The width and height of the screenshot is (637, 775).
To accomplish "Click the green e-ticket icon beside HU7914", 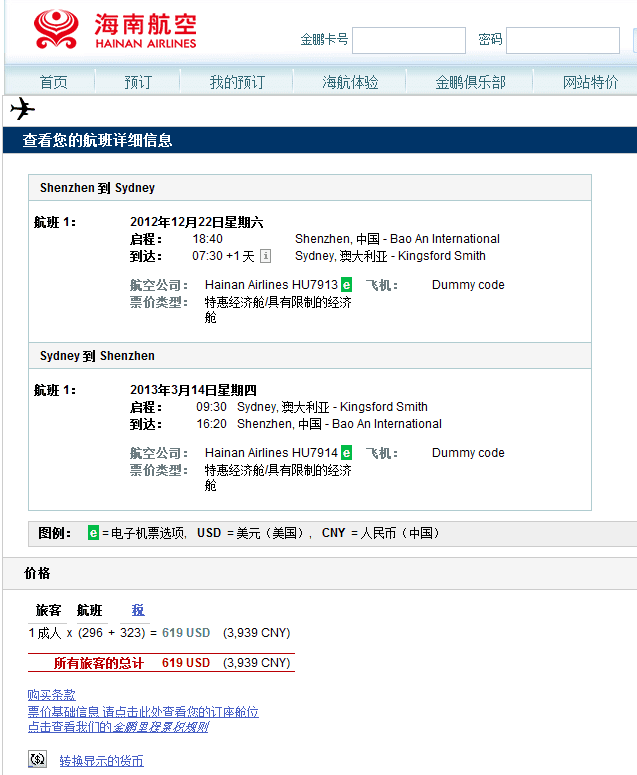I will coord(346,453).
